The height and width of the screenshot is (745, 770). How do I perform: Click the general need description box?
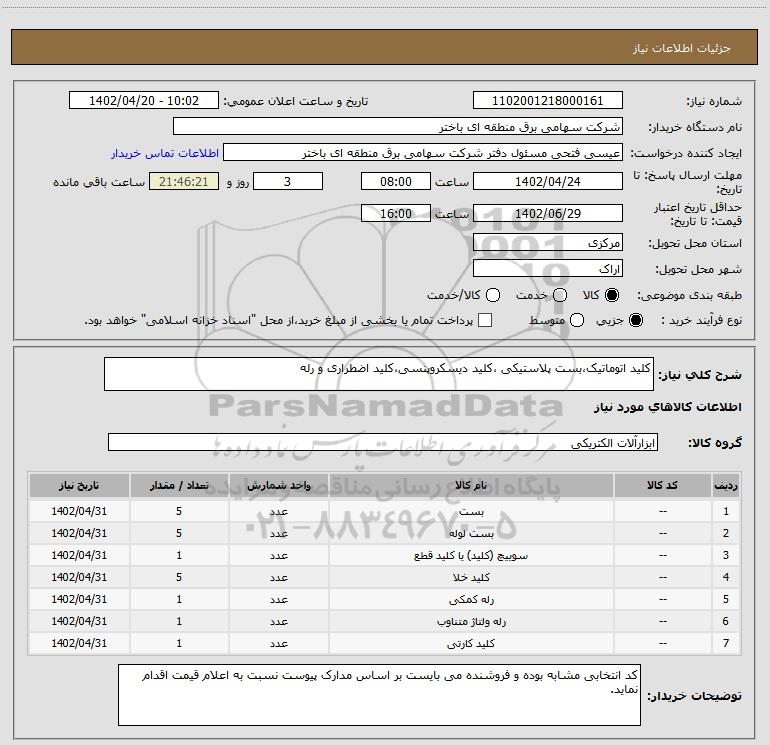click(x=379, y=374)
